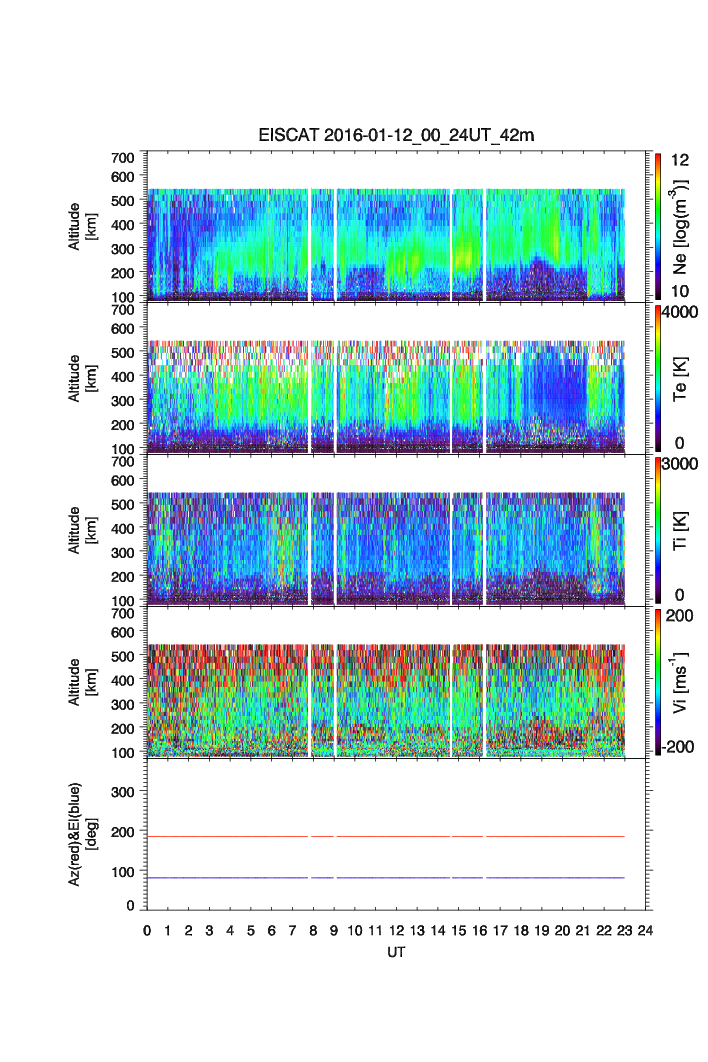Click inside the Ti ion temperature panel

[x=396, y=530]
